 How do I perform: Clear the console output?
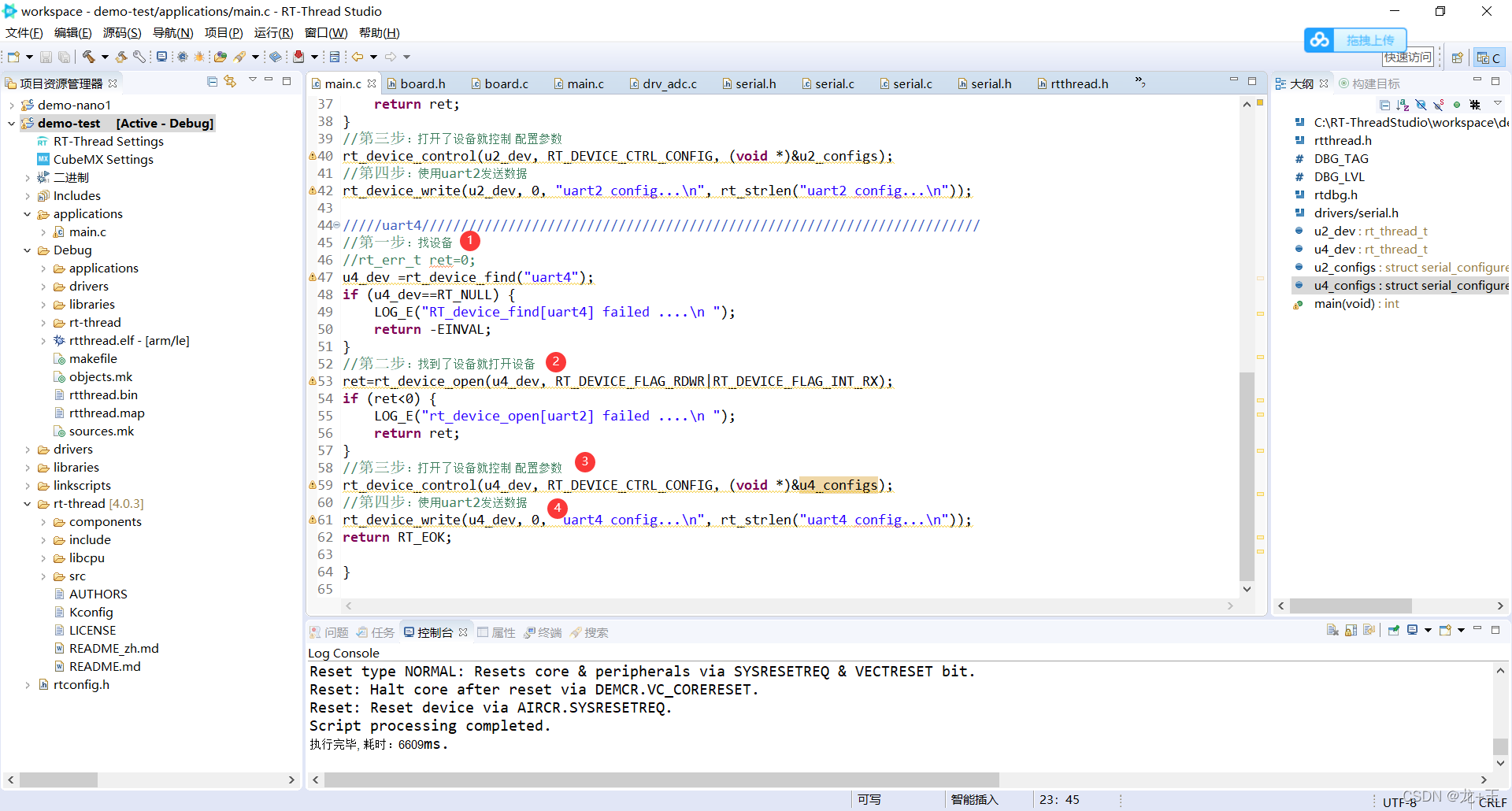(x=1332, y=631)
